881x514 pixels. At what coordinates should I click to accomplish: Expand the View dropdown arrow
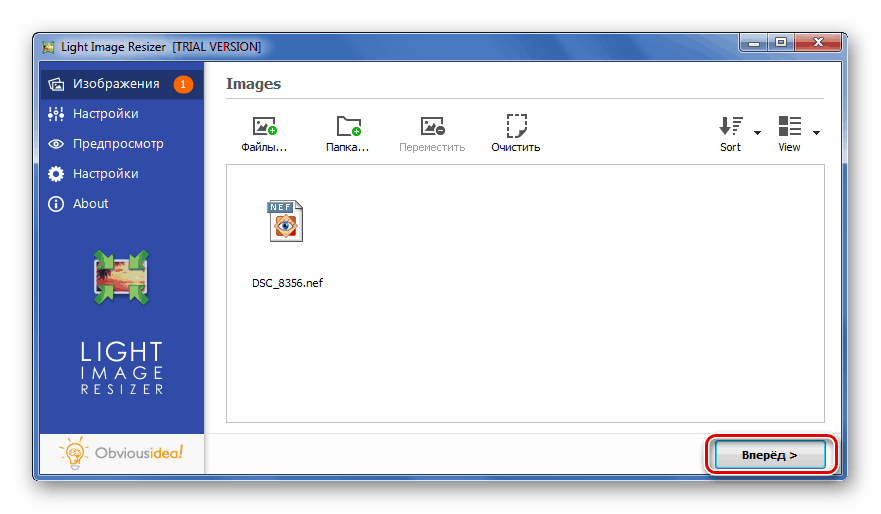816,133
